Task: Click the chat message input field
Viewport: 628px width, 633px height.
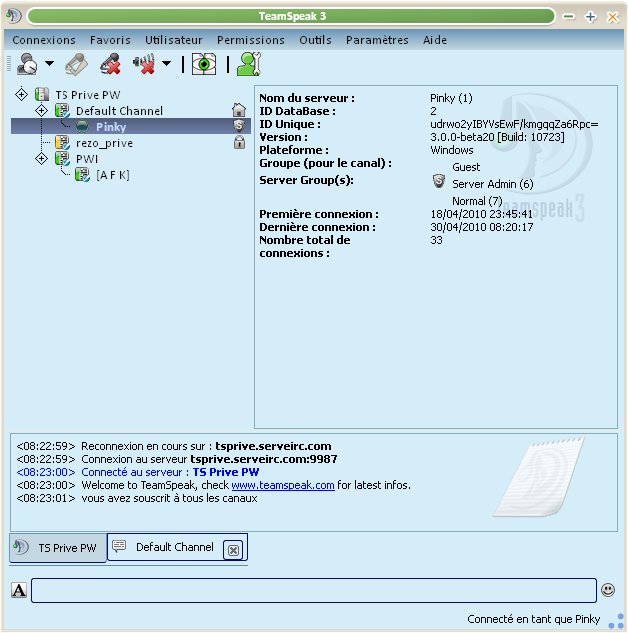Action: (313, 590)
